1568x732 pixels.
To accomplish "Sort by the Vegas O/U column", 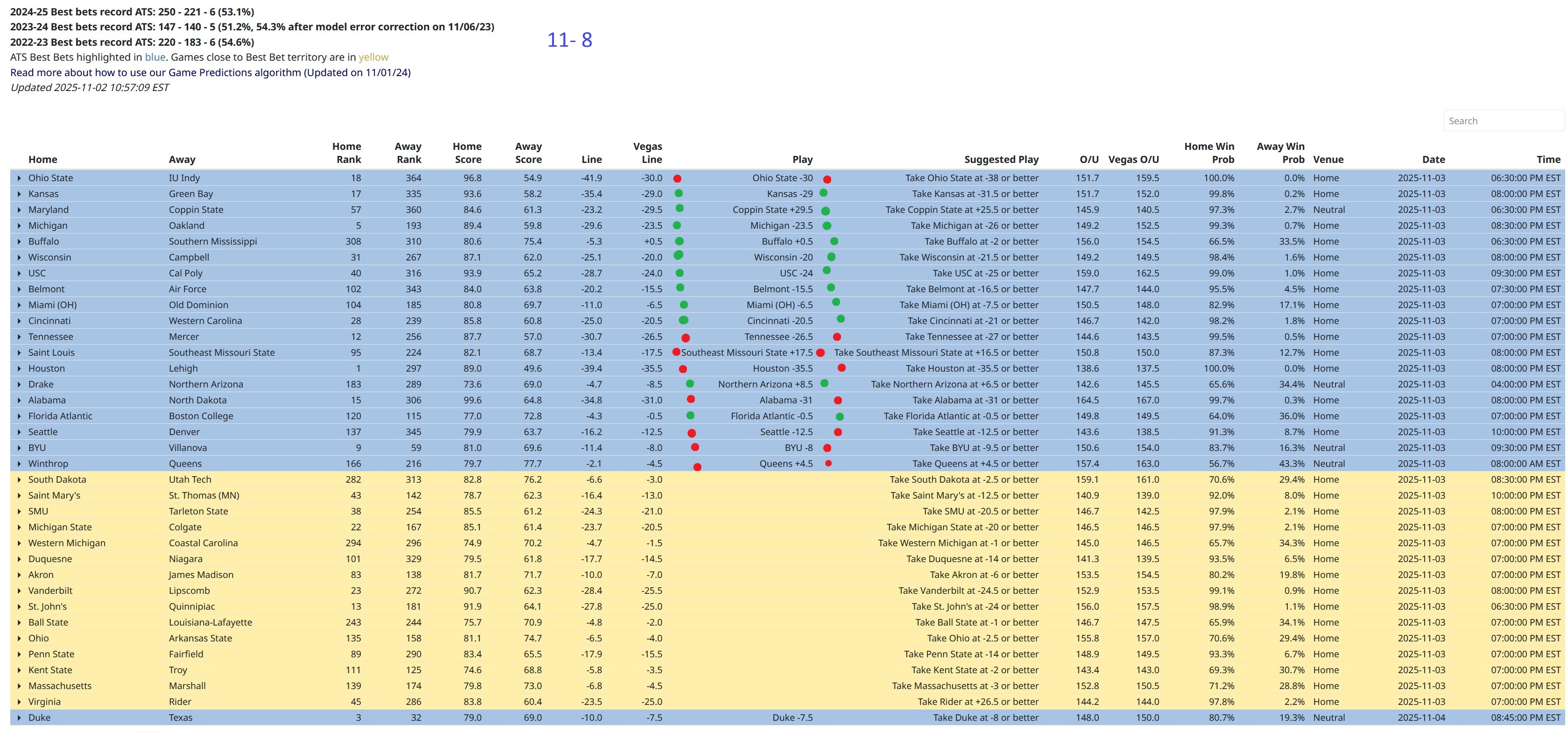I will [x=1133, y=159].
